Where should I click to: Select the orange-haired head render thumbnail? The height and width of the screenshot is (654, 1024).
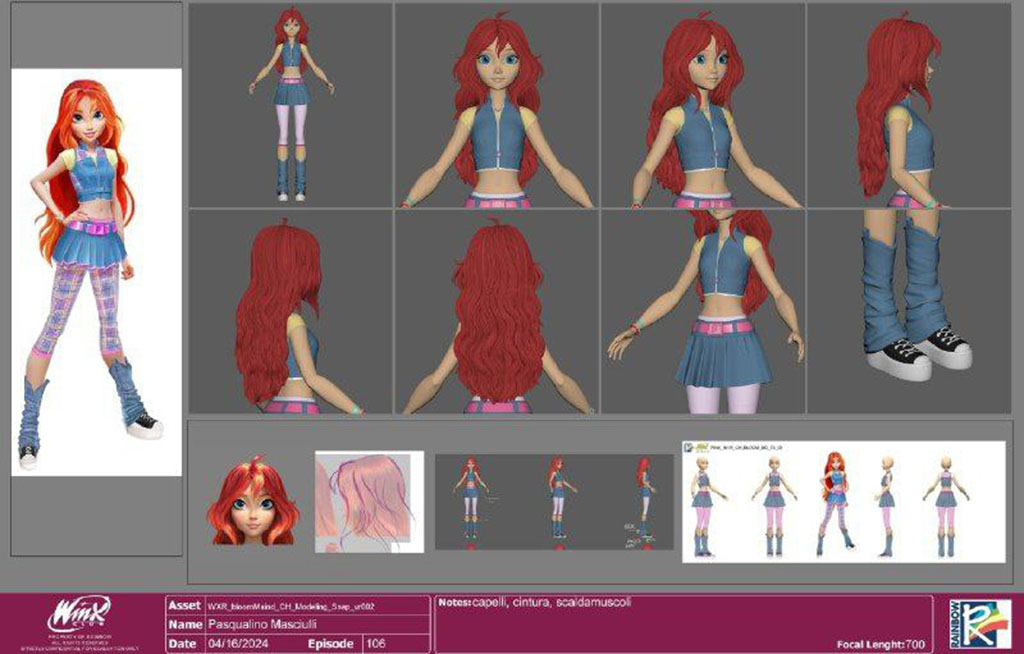click(x=253, y=500)
